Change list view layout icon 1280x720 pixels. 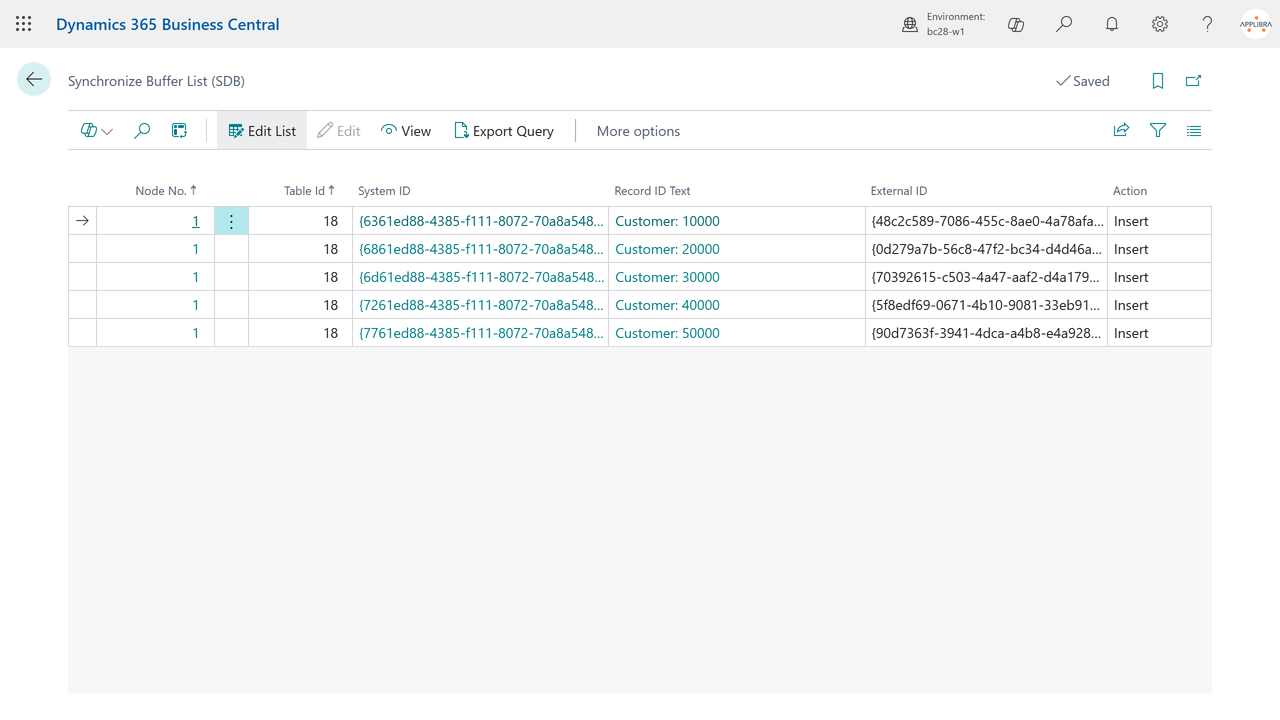pos(1194,130)
